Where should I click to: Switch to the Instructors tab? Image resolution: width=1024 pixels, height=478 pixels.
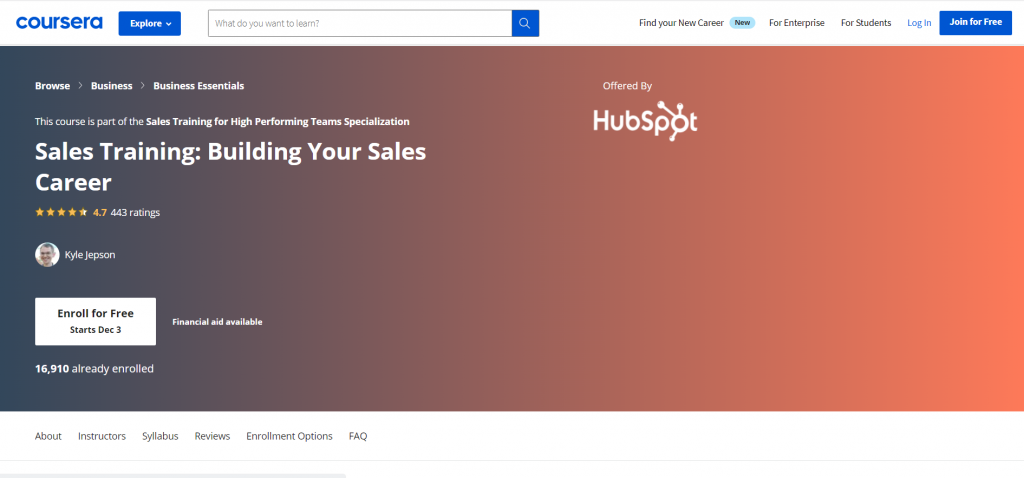point(102,436)
